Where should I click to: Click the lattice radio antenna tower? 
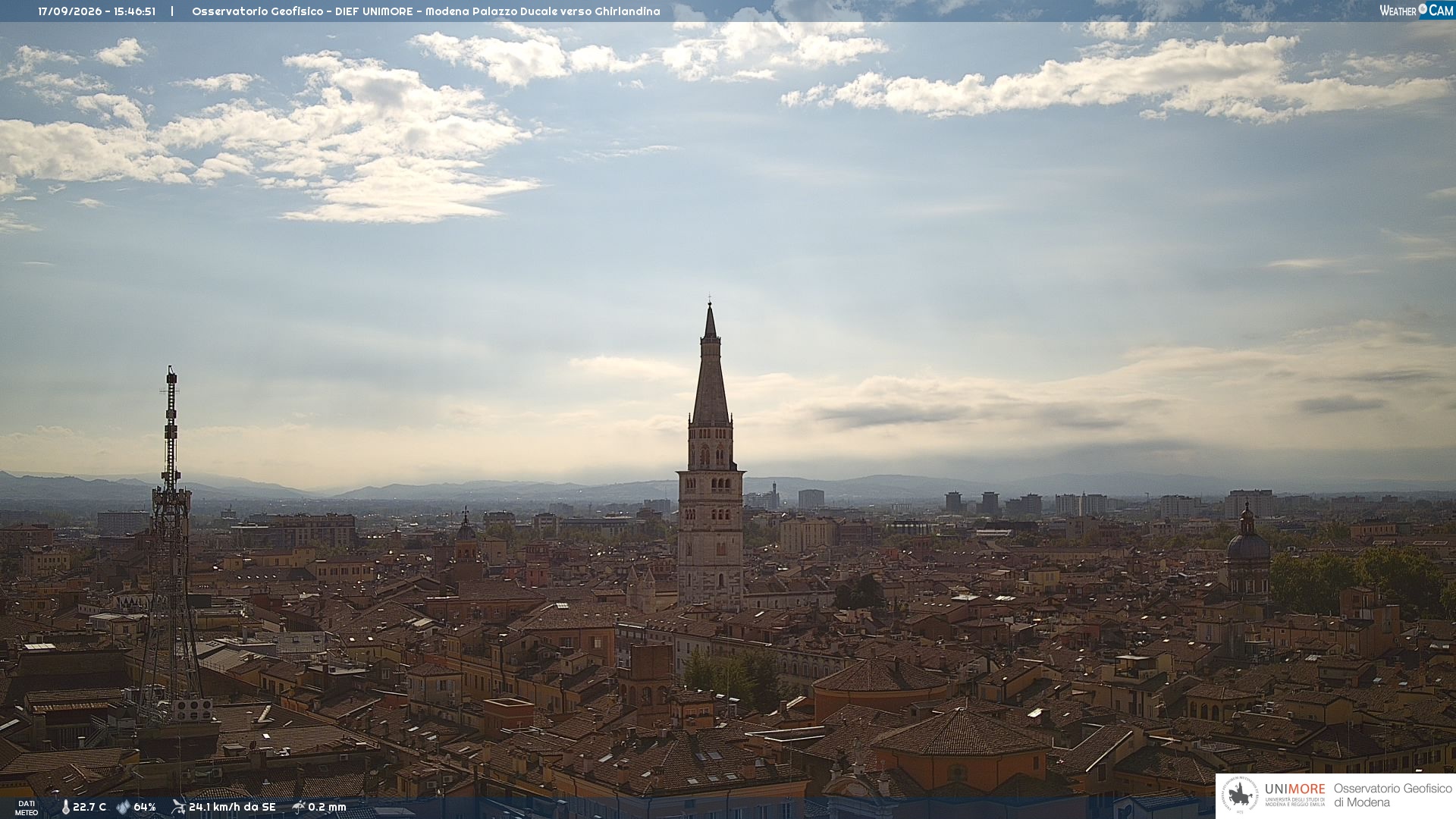[x=171, y=546]
